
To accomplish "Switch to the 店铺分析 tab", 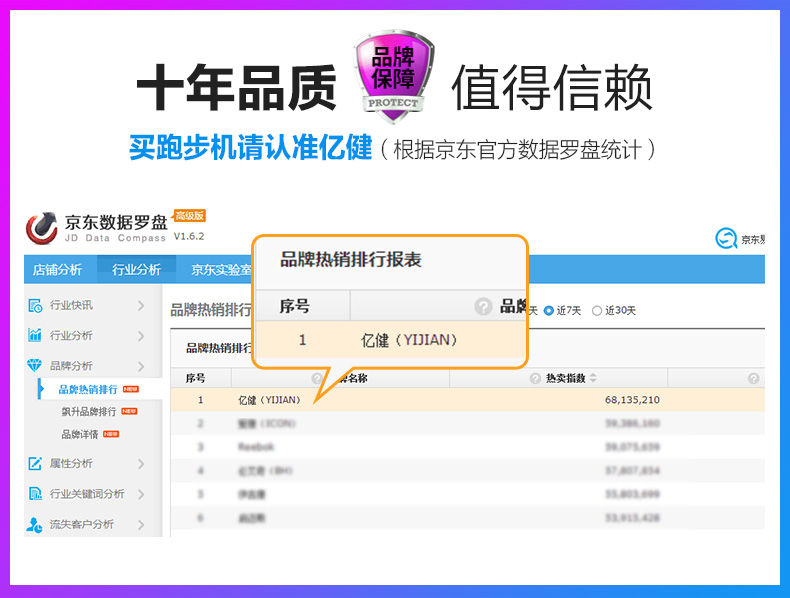I will click(57, 269).
